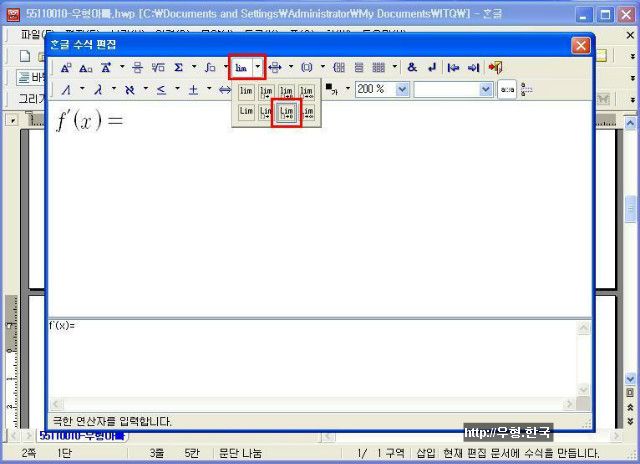
Task: Click the 삽입 insert mode status indicator
Action: pyautogui.click(x=426, y=453)
